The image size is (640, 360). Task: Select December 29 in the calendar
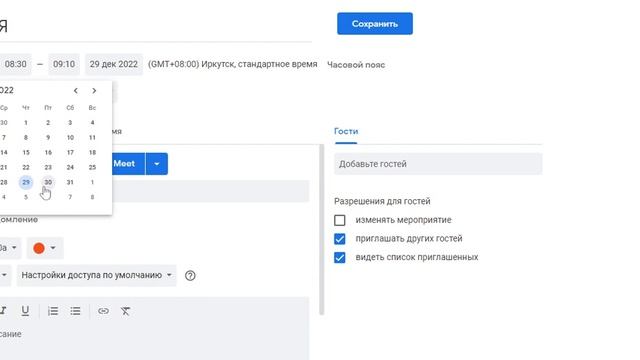pyautogui.click(x=26, y=182)
